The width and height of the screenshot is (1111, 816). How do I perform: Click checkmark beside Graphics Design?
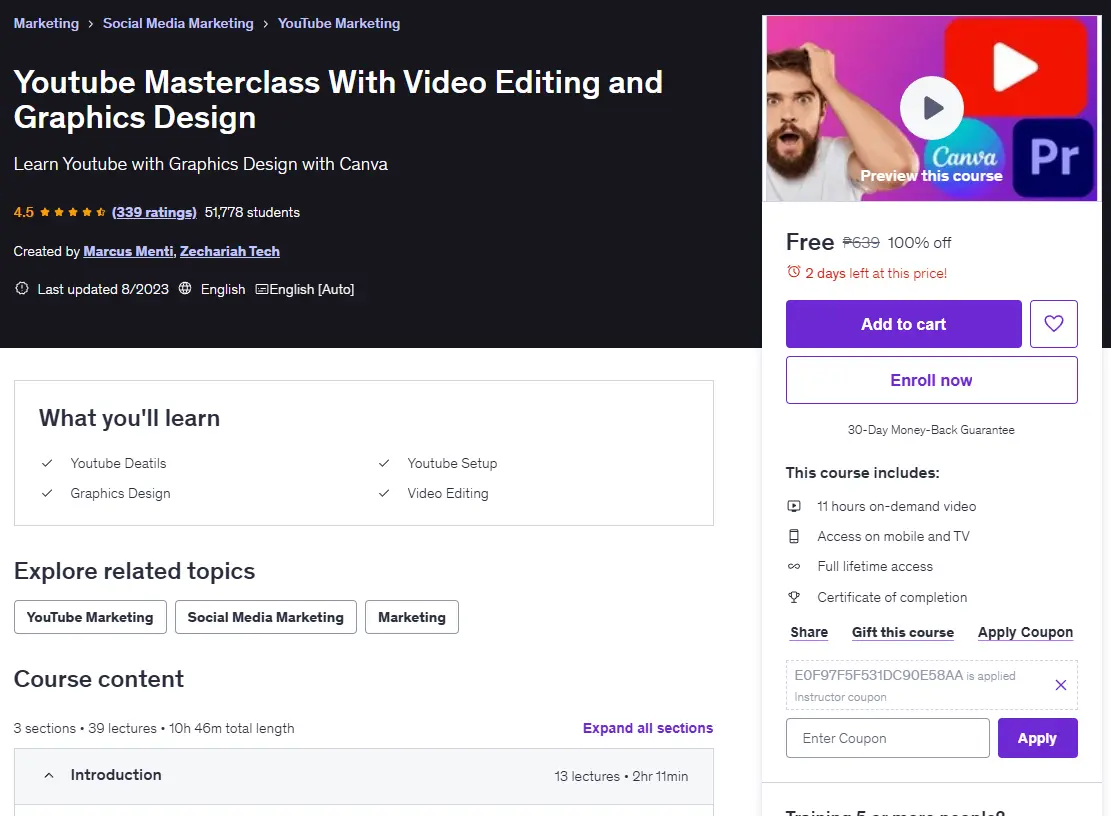click(x=47, y=493)
